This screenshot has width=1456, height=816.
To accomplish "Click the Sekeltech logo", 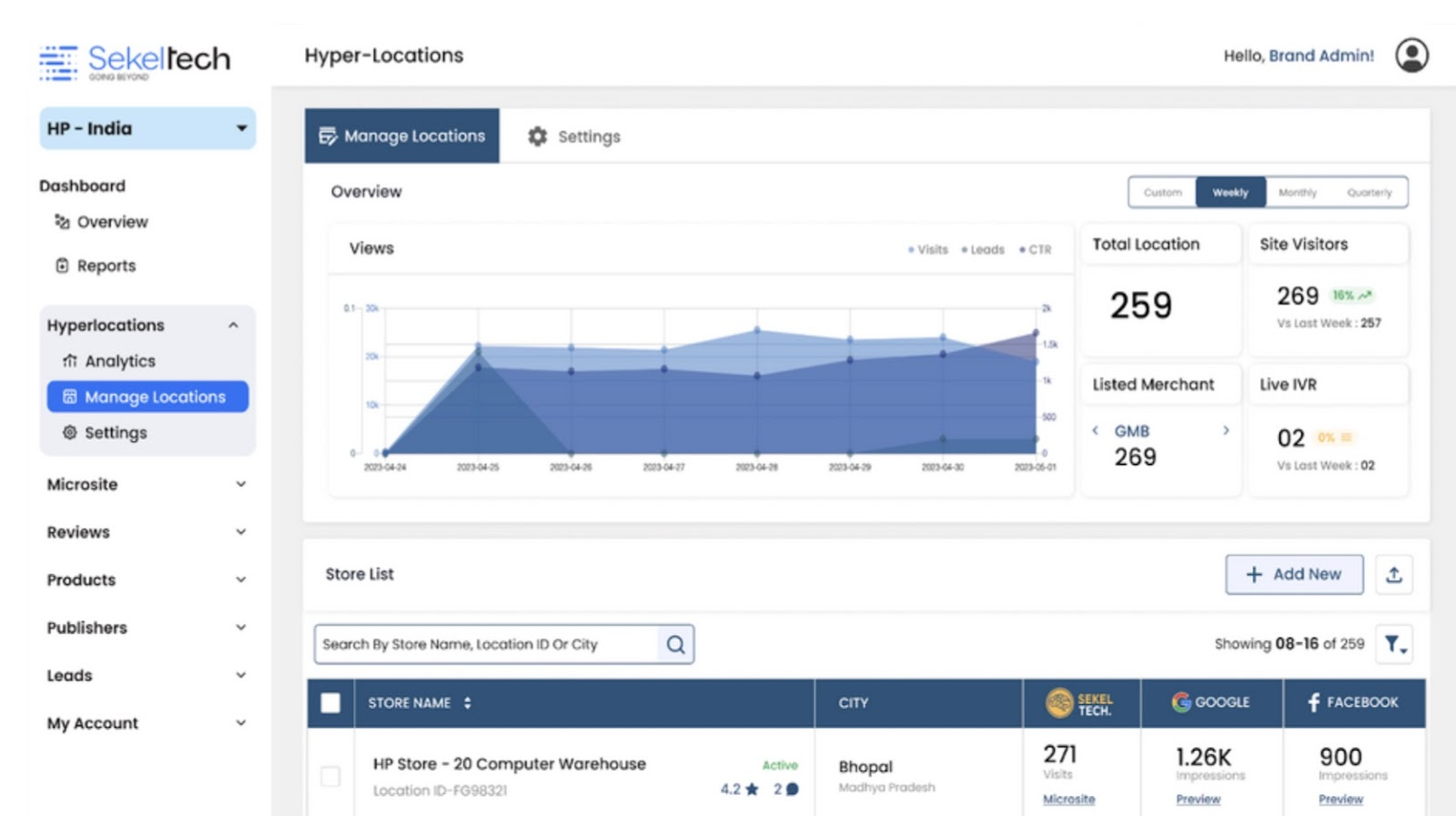I will coord(135,61).
